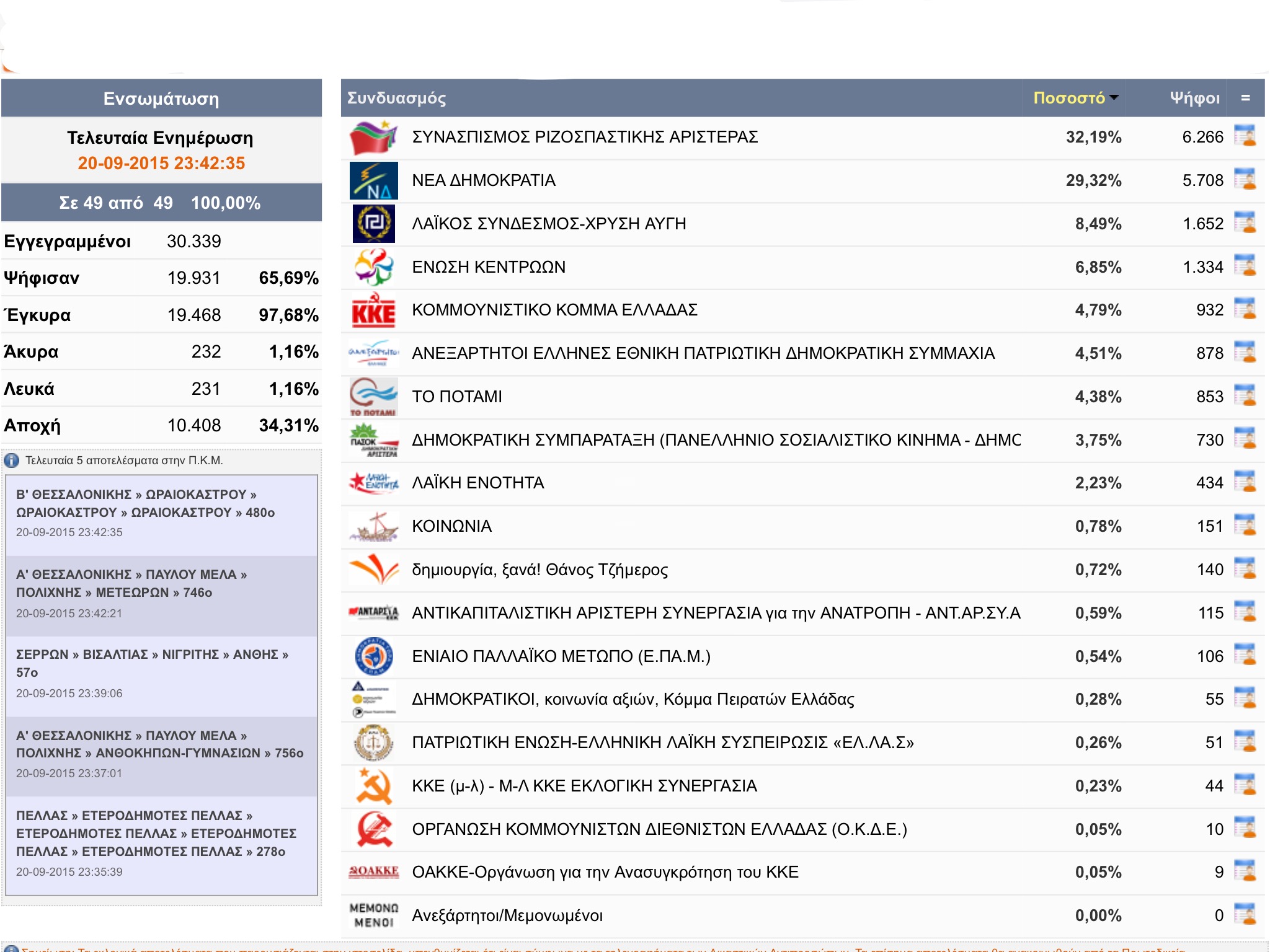Click the Σε 49 από 49 progress bar
The width and height of the screenshot is (1270, 952).
pos(161,203)
